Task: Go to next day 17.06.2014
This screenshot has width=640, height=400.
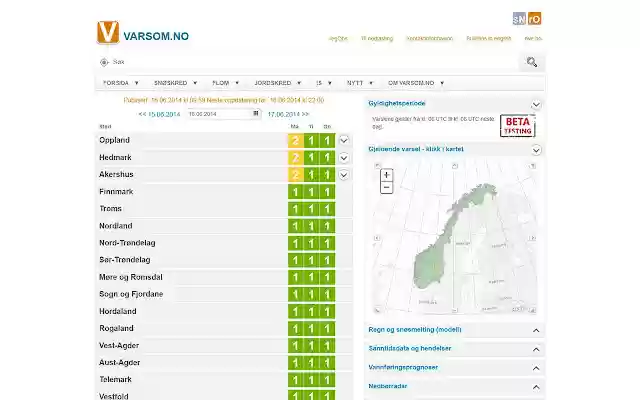Action: [288, 114]
